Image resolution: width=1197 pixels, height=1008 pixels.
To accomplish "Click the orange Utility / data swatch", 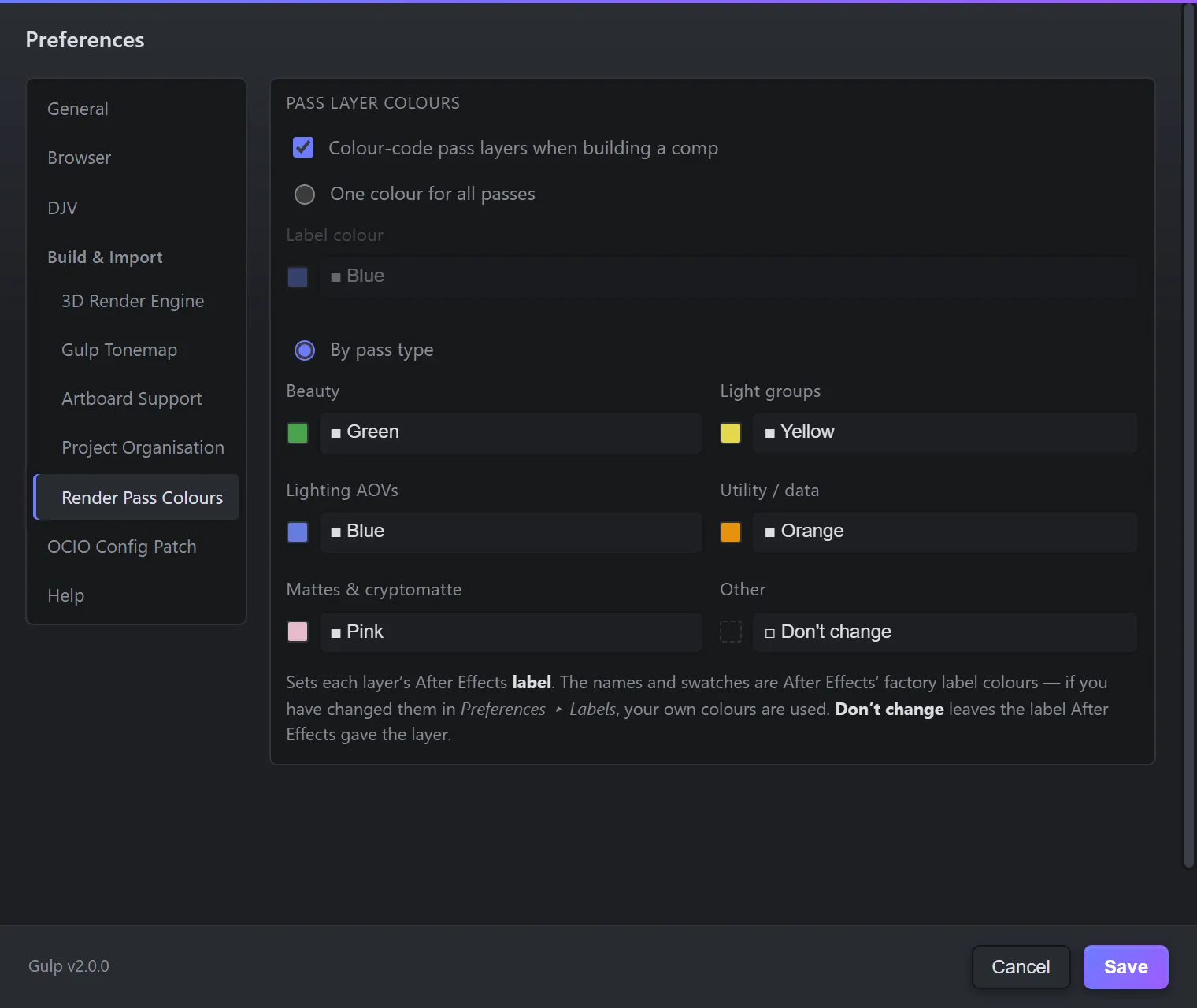I will click(731, 532).
